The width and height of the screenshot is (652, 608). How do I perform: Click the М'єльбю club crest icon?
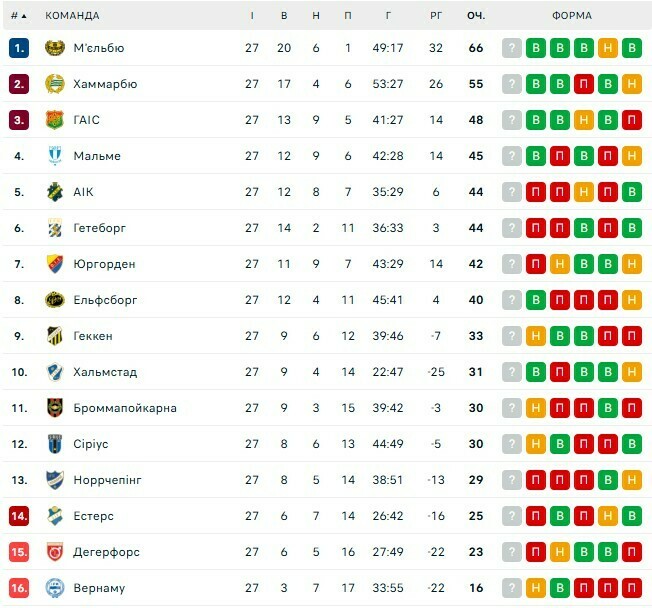pos(55,48)
